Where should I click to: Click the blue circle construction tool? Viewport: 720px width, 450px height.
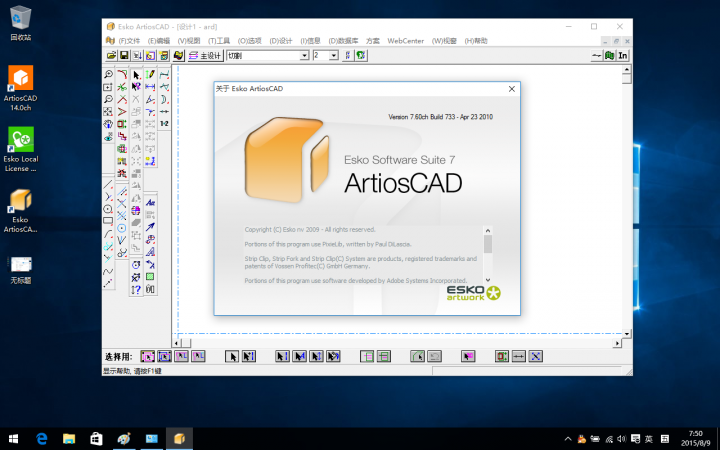[x=122, y=228]
